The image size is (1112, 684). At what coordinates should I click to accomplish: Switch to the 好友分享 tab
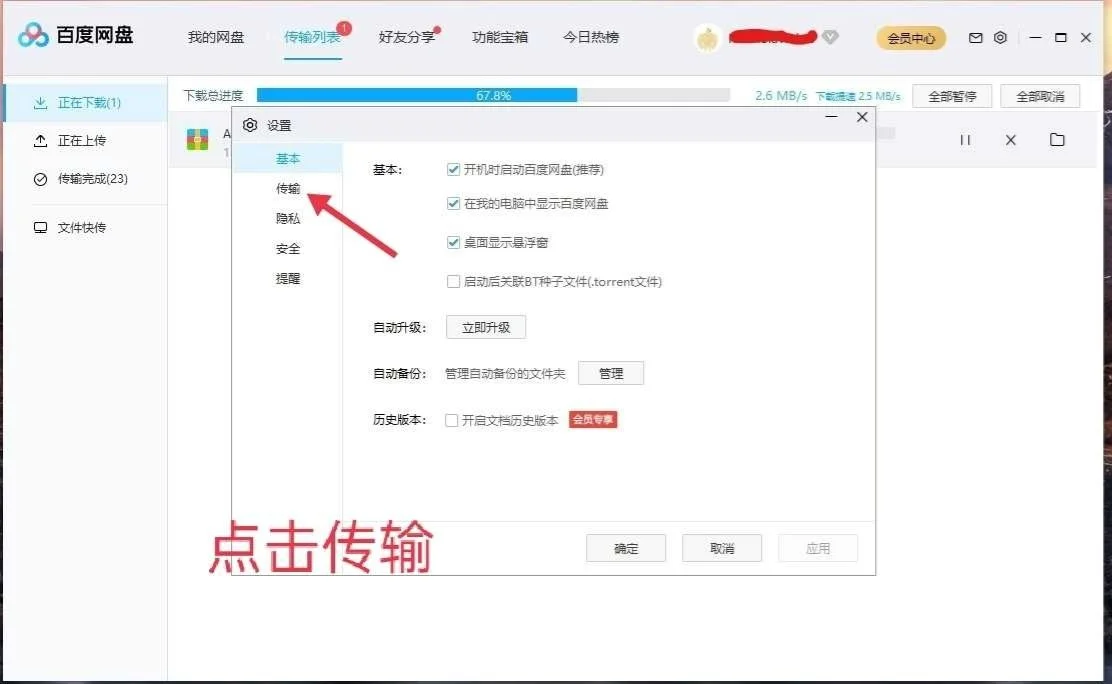pyautogui.click(x=408, y=37)
